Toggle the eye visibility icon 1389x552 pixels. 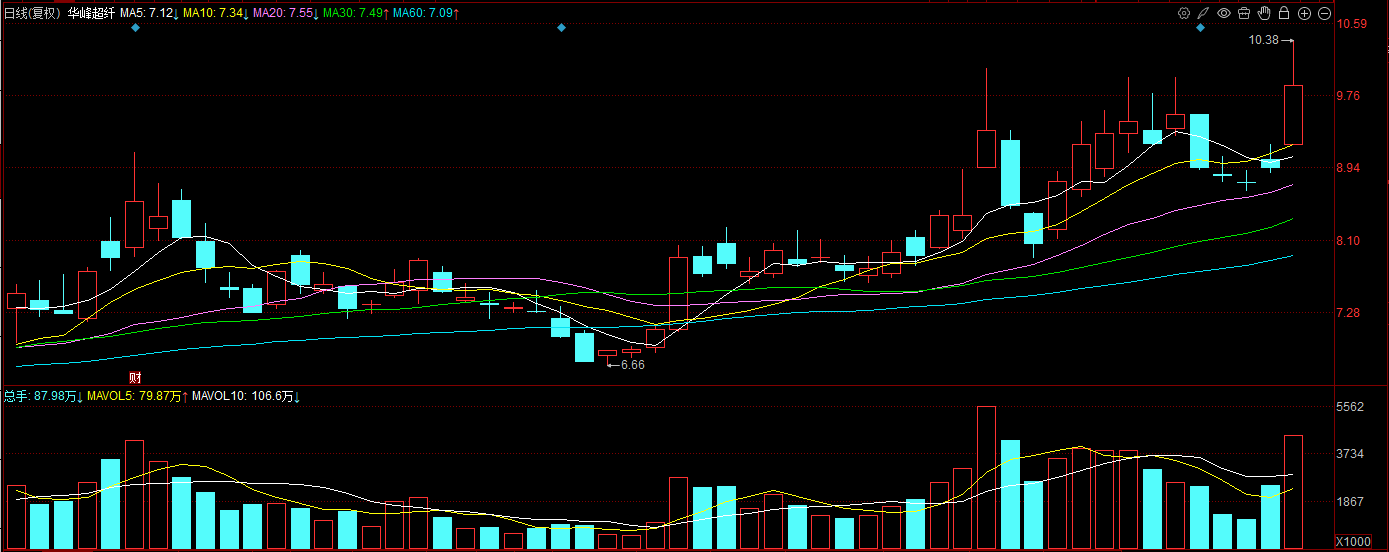point(1223,13)
